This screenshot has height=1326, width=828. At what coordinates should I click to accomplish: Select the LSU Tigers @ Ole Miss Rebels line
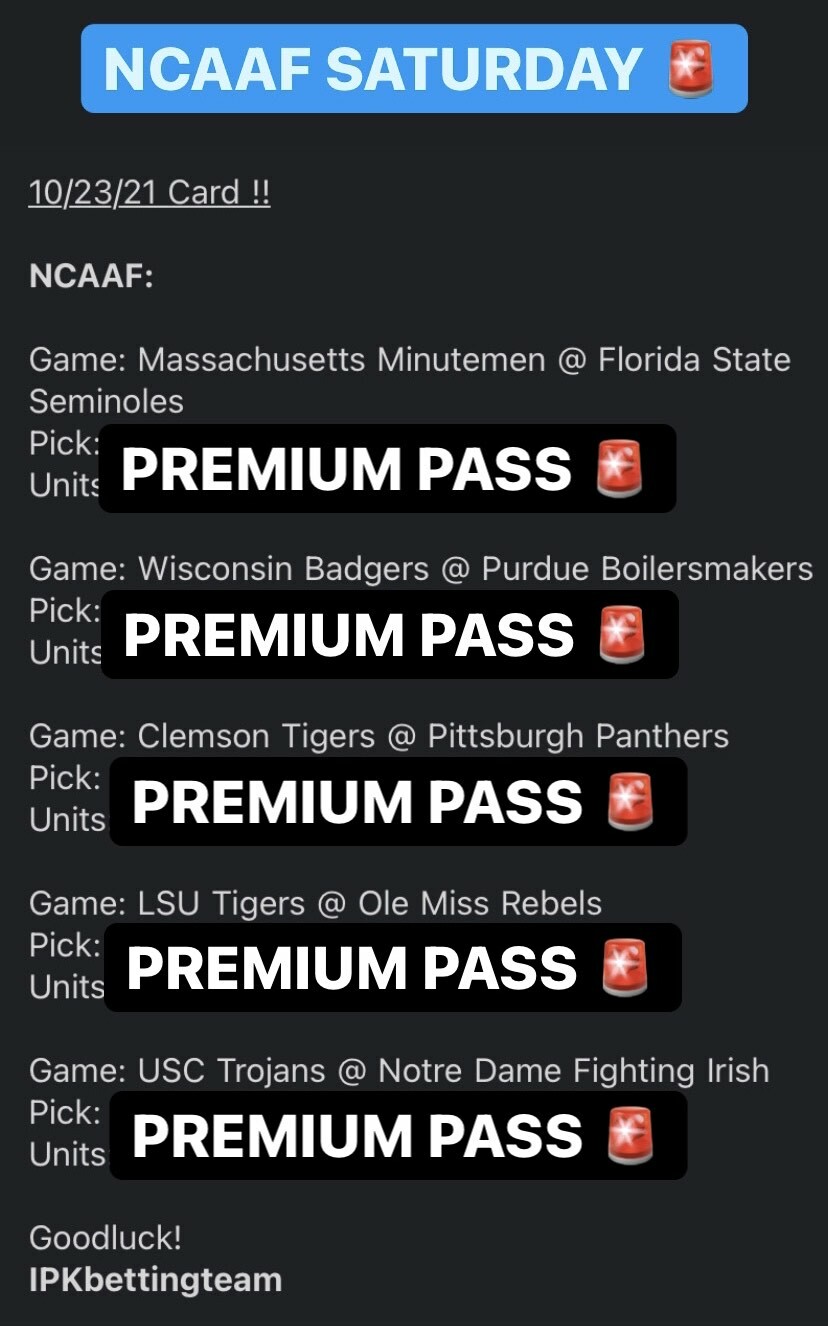click(x=315, y=903)
